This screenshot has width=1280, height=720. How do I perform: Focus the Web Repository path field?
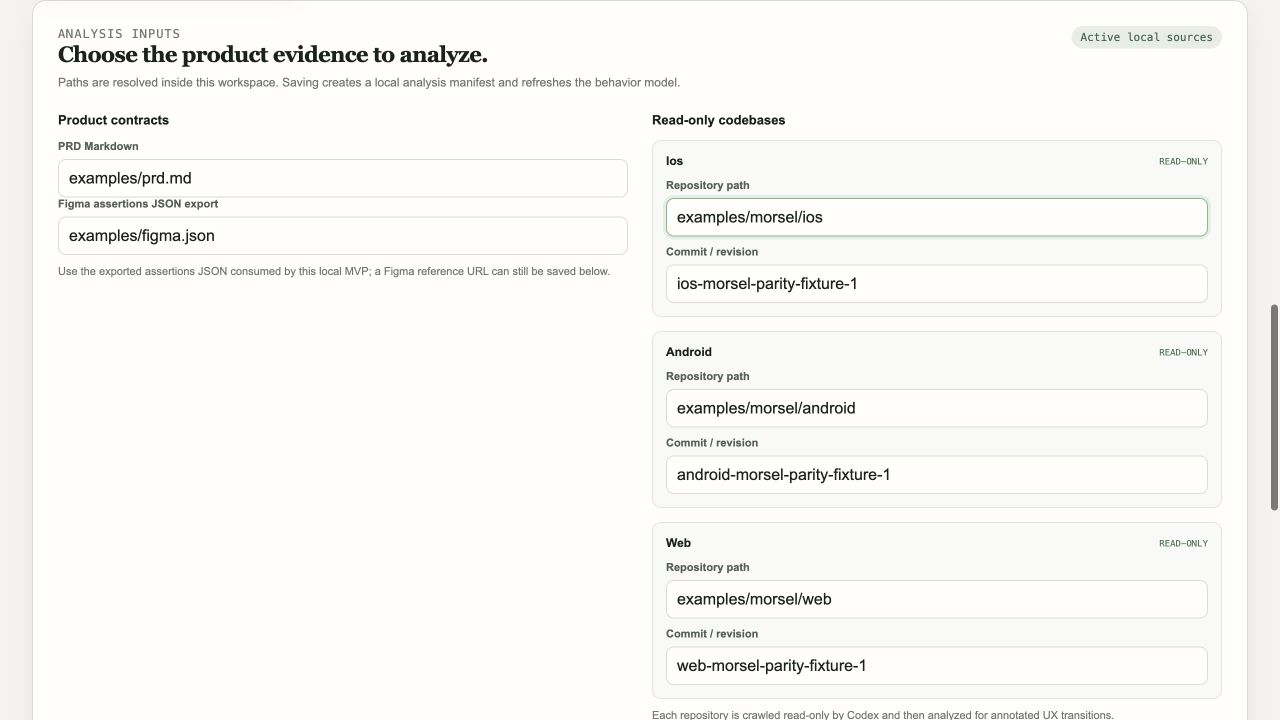936,599
